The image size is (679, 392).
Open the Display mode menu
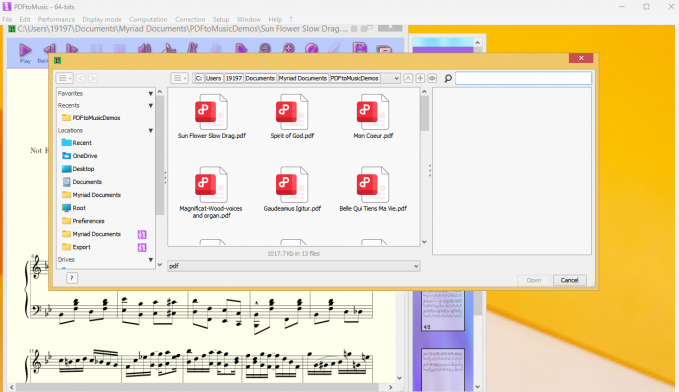click(x=102, y=19)
